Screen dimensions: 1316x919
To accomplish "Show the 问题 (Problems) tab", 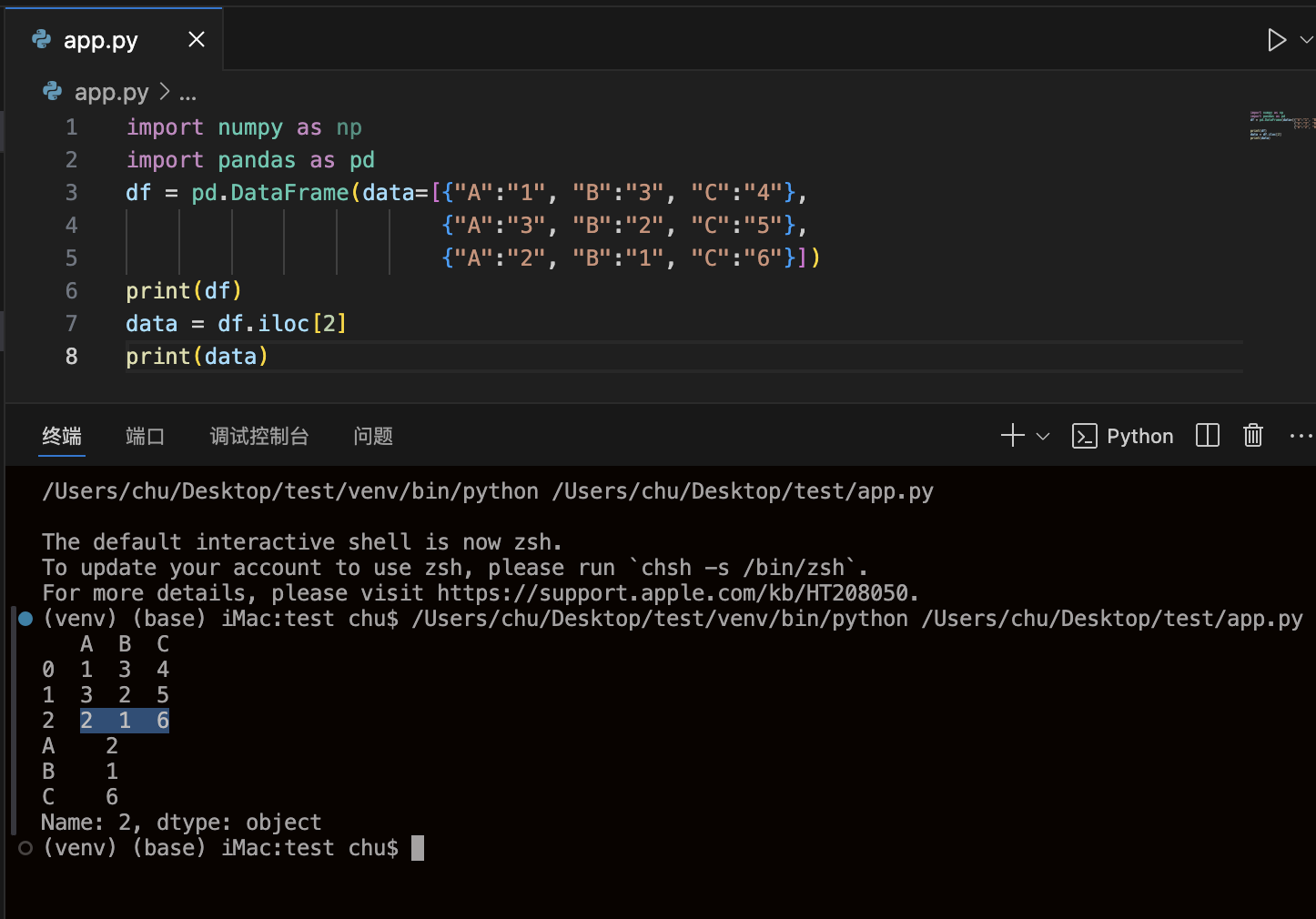I will click(x=373, y=437).
